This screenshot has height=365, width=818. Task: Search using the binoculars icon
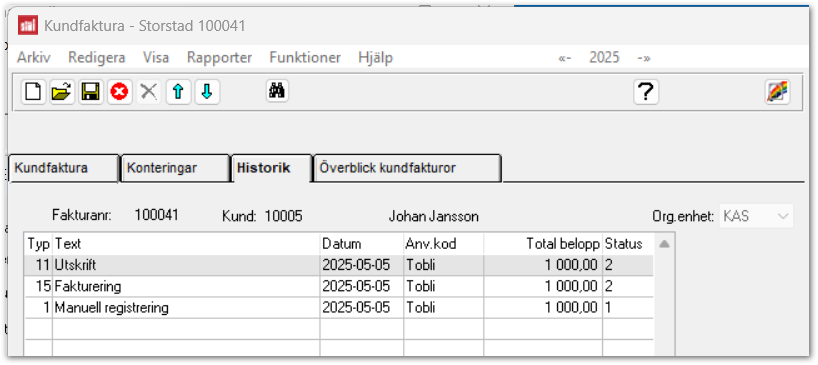[277, 91]
